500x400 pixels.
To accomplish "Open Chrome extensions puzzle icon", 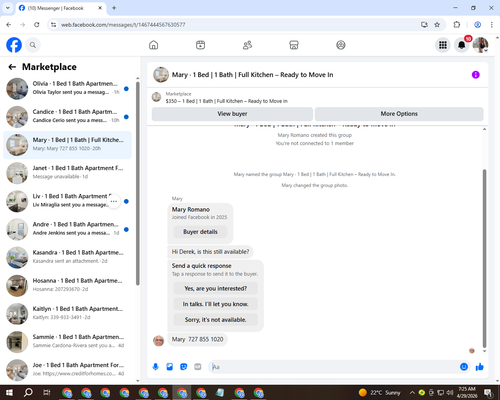I will [457, 25].
